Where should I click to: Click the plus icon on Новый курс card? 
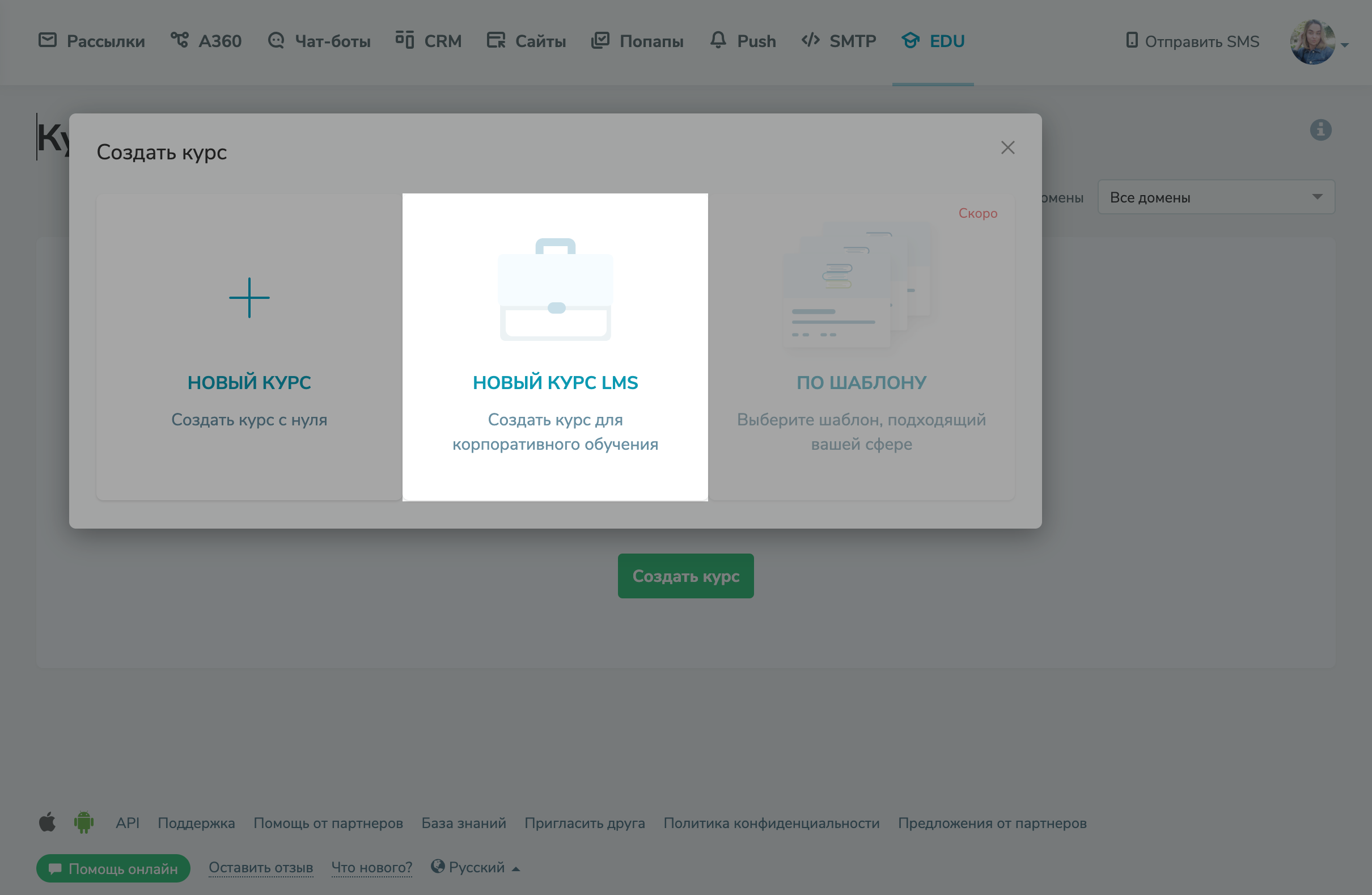click(x=249, y=298)
